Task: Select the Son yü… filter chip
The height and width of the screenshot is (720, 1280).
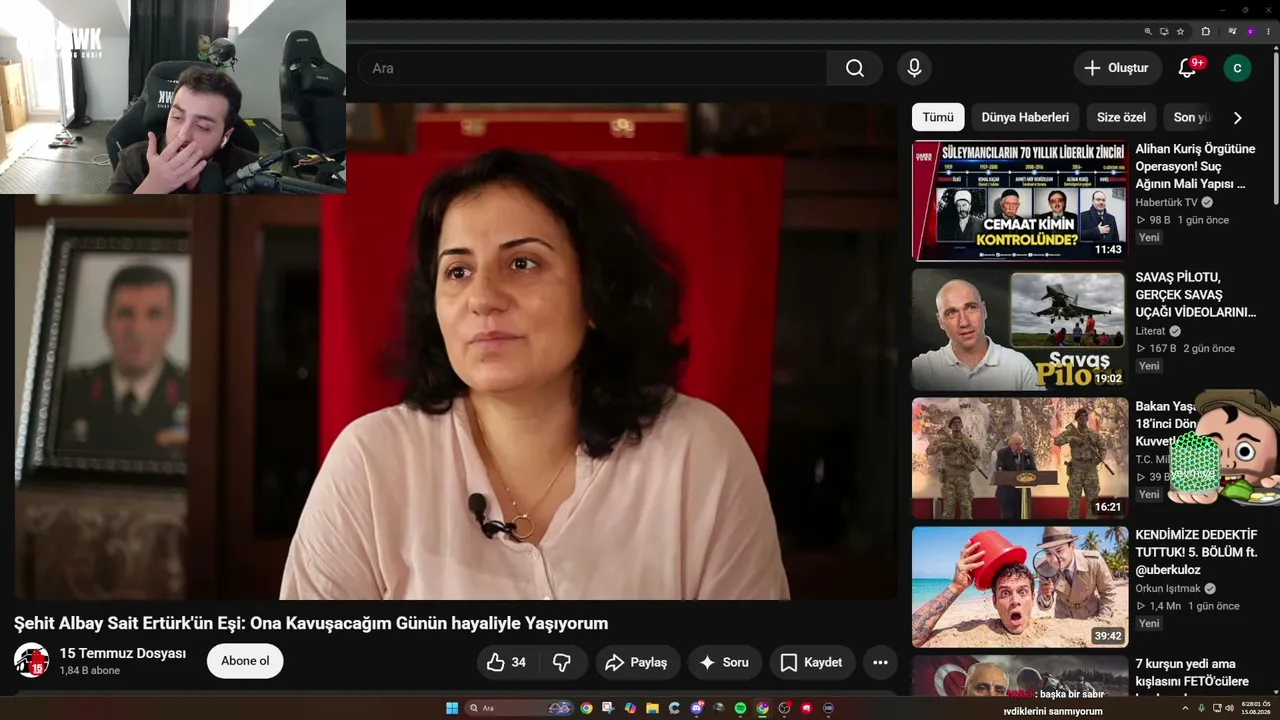Action: 1192,117
